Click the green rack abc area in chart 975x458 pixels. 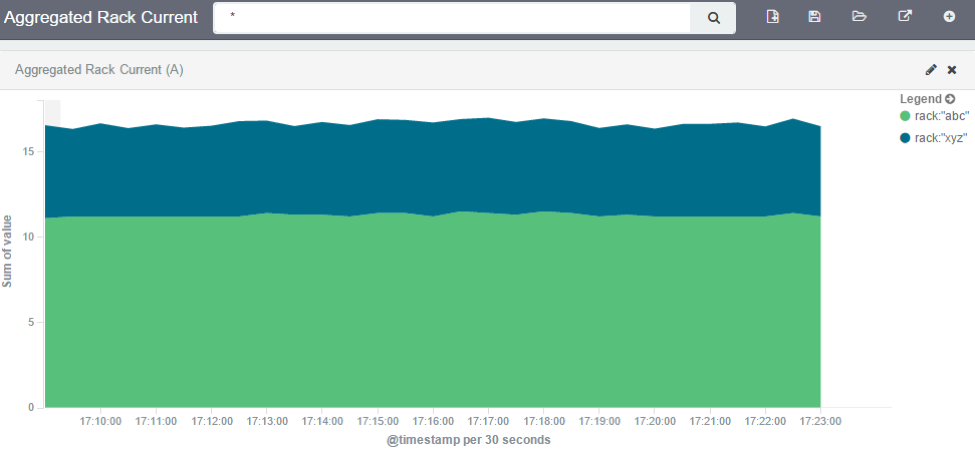[x=433, y=311]
